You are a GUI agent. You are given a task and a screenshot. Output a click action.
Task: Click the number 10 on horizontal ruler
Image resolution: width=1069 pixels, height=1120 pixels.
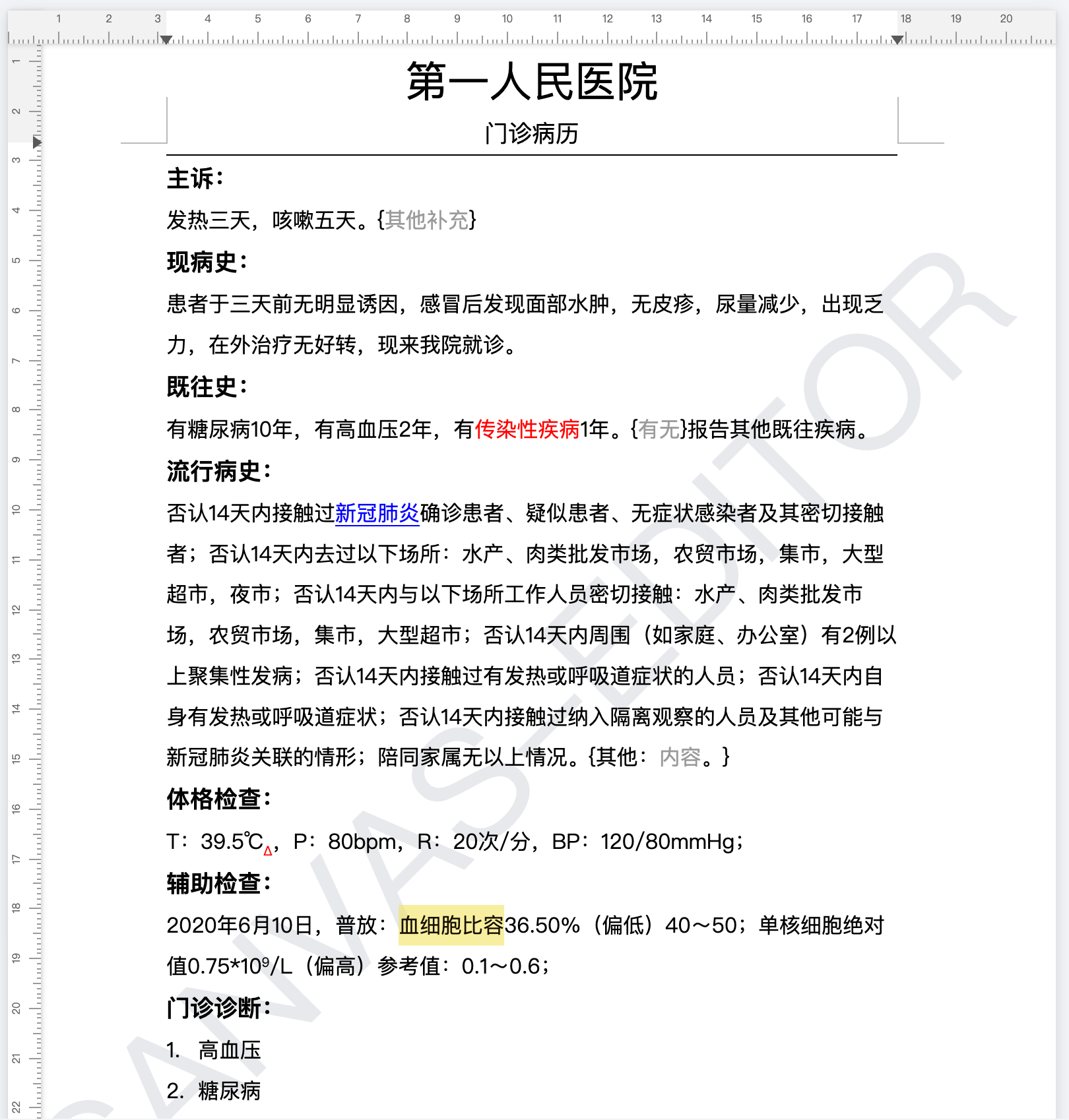(x=507, y=18)
